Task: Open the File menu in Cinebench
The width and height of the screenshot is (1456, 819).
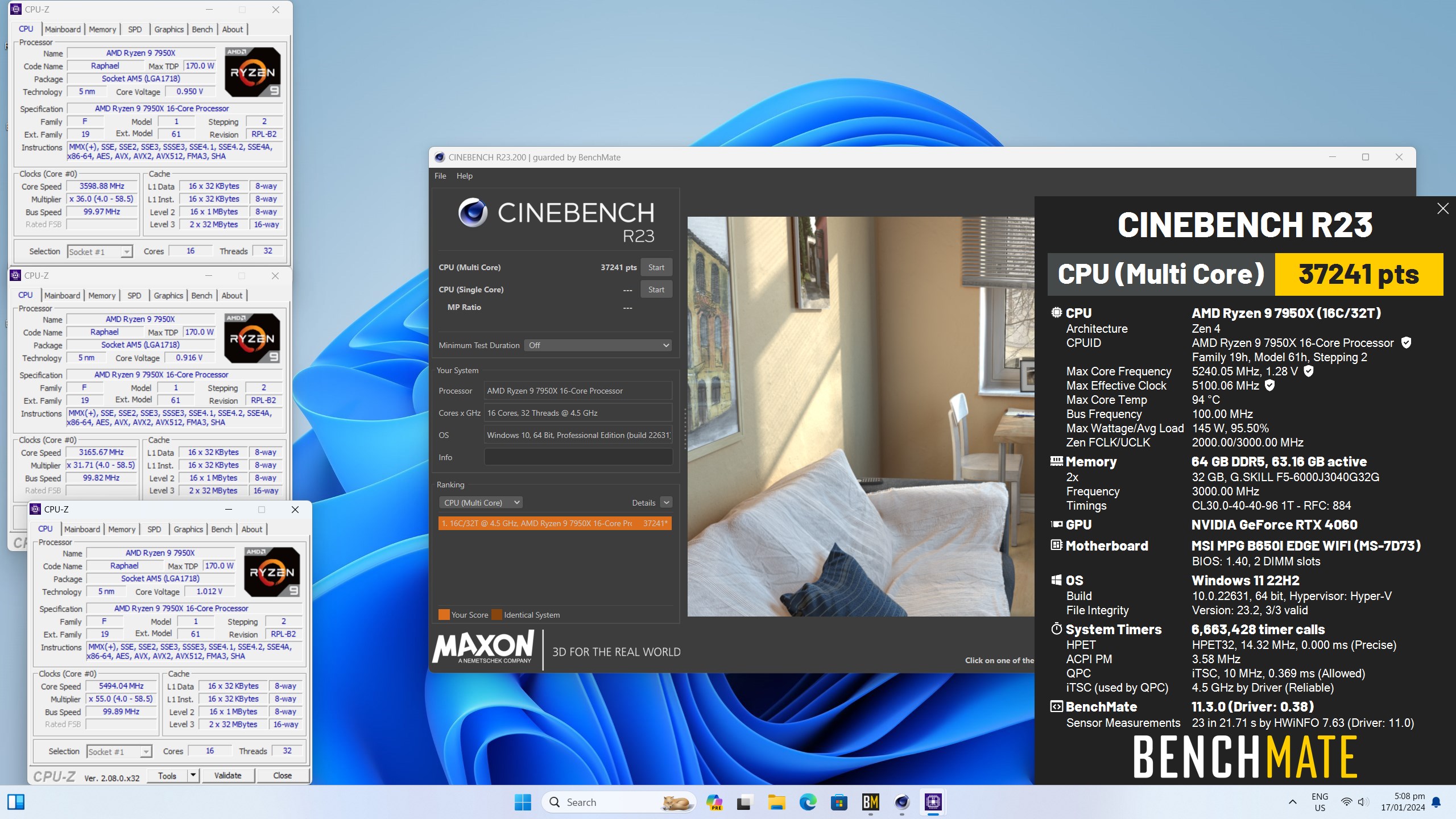Action: pos(440,176)
